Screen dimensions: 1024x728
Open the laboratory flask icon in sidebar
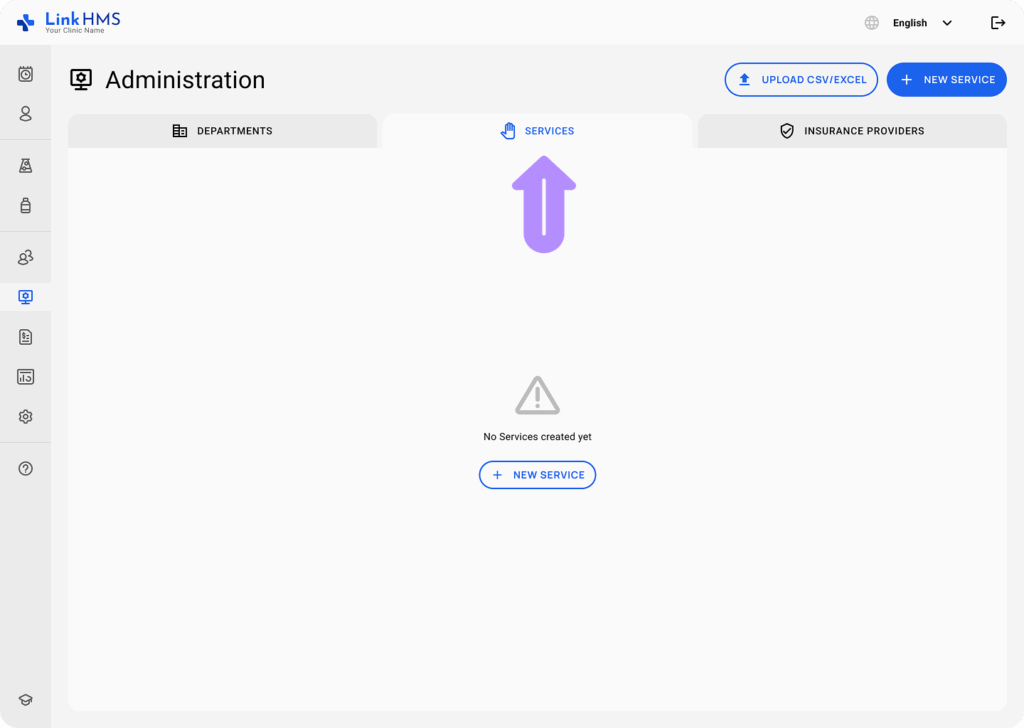click(26, 166)
